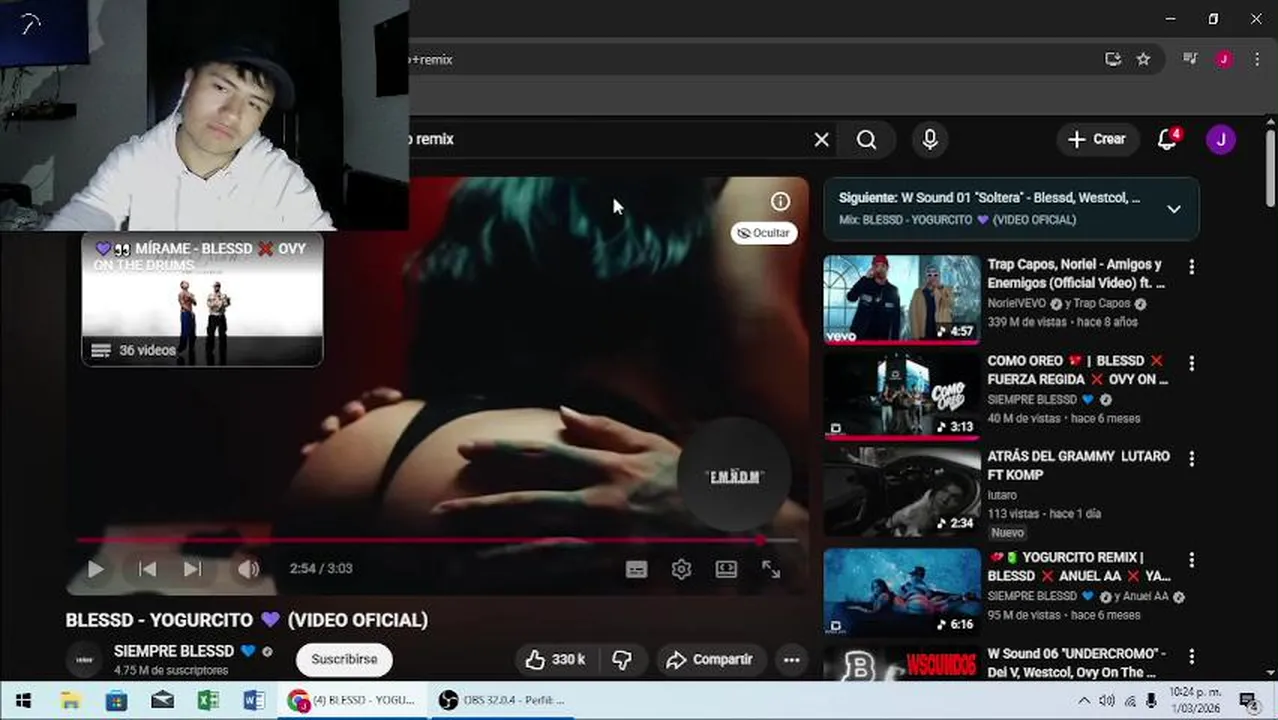Open YOGURCITO REMIX video thumbnail
This screenshot has width=1278, height=720.
pyautogui.click(x=902, y=592)
